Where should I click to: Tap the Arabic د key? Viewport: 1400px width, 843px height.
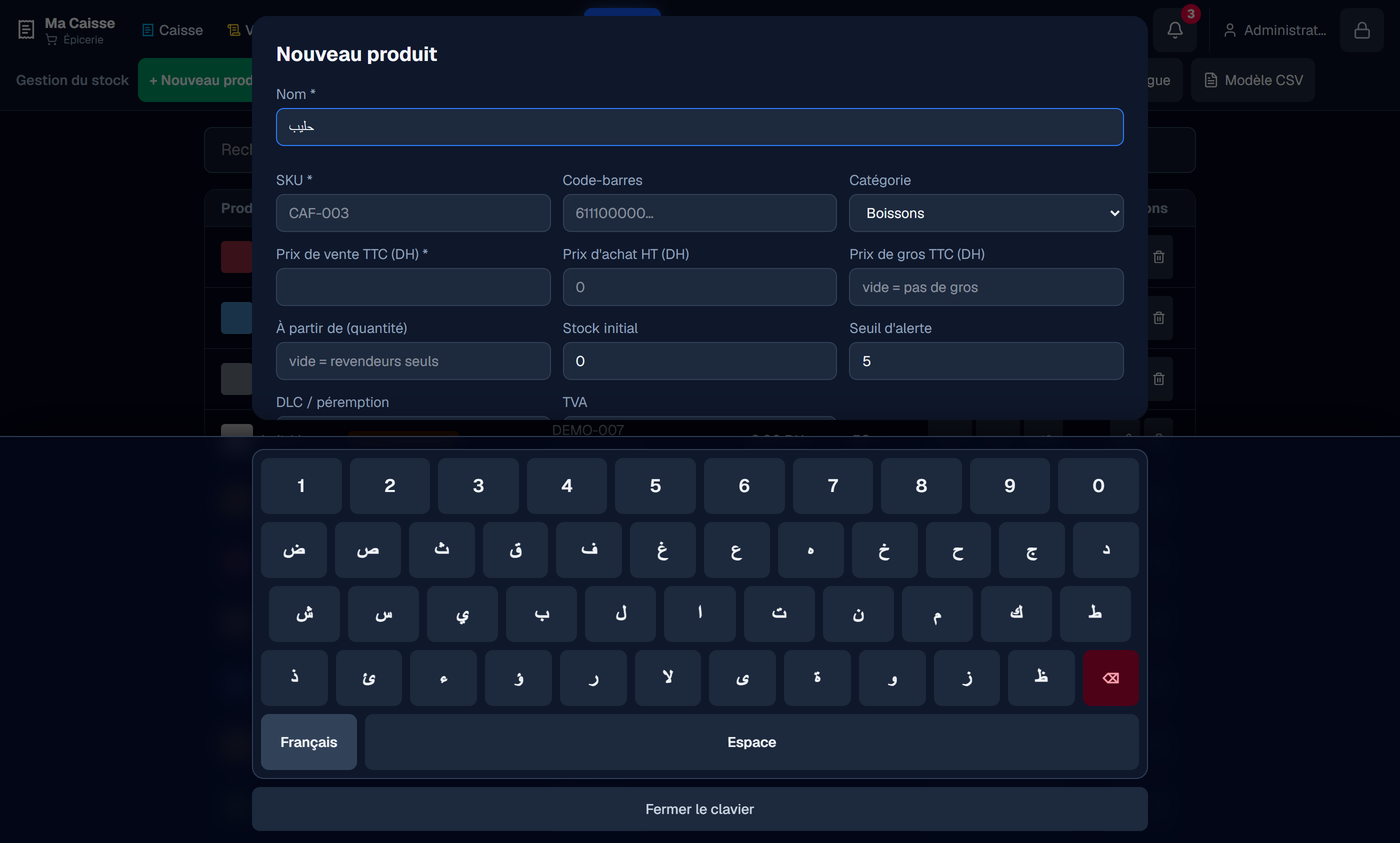coord(1106,550)
